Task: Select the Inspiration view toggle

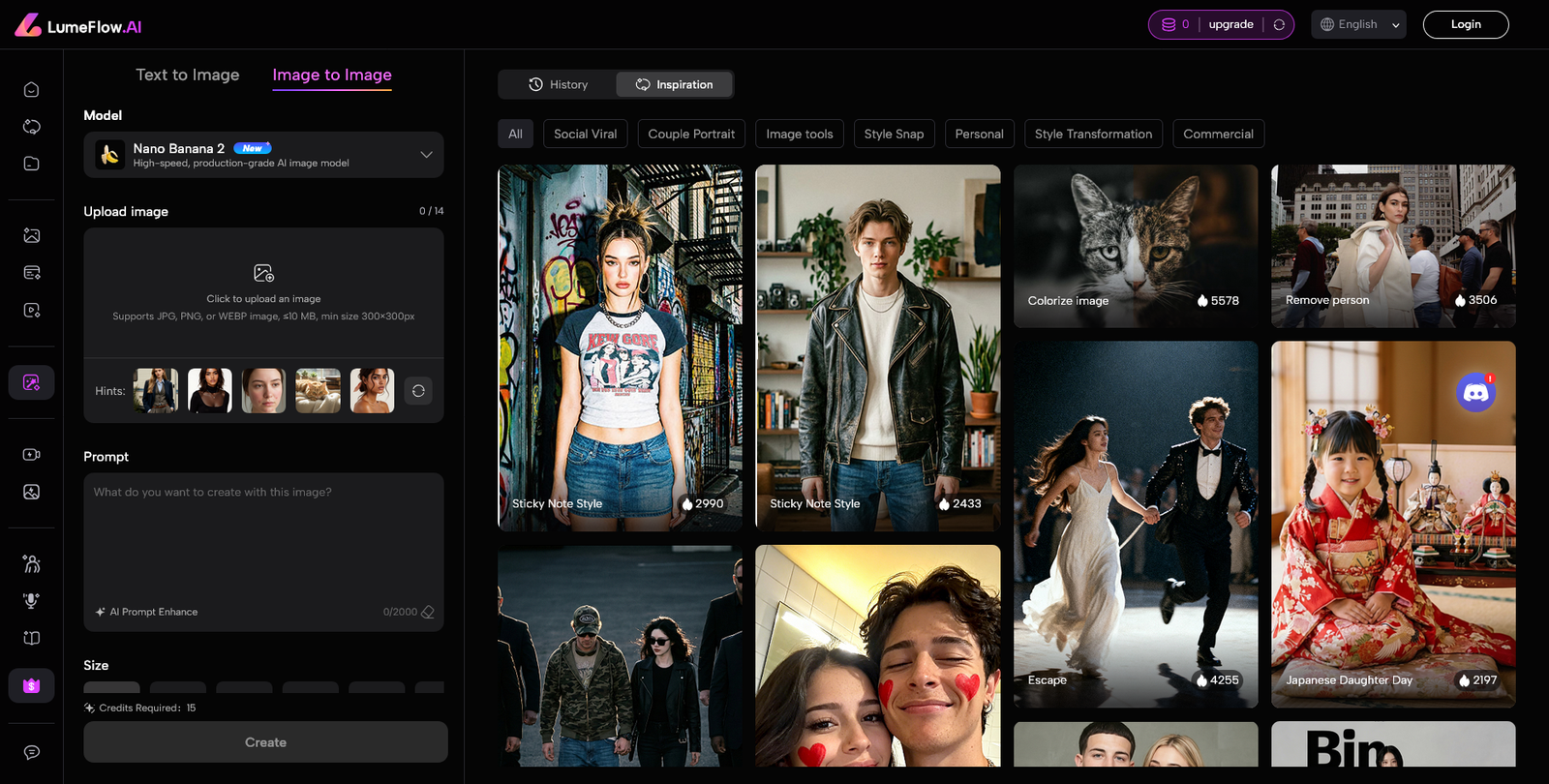Action: (x=674, y=85)
